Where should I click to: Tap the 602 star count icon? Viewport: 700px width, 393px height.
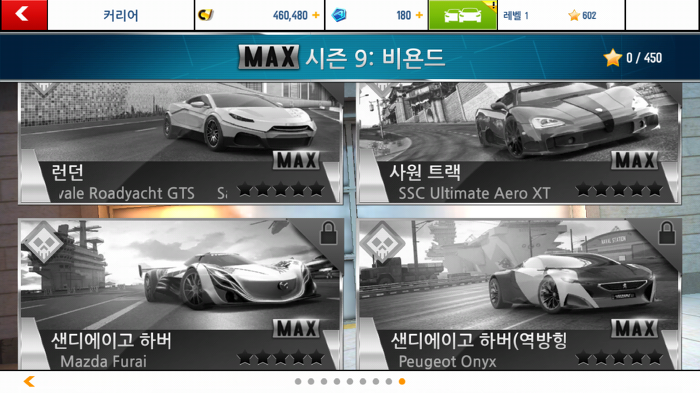(x=574, y=16)
